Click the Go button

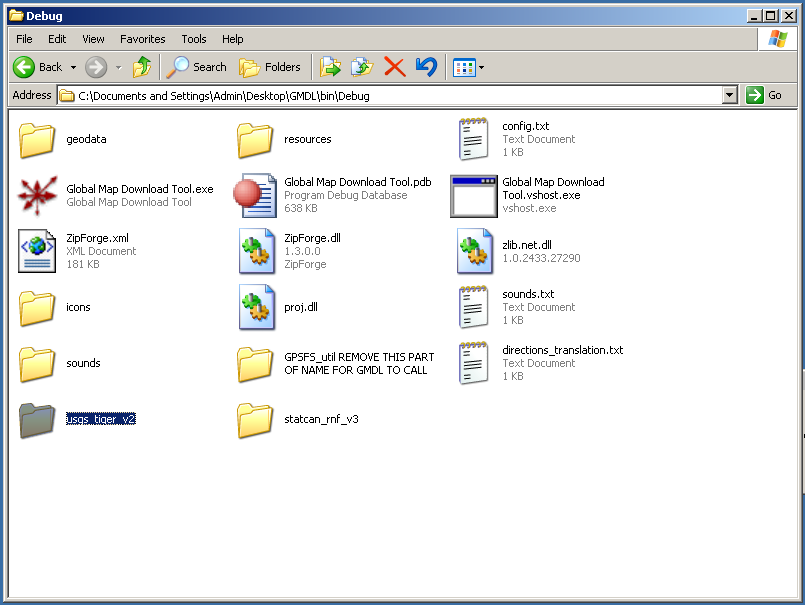[764, 95]
